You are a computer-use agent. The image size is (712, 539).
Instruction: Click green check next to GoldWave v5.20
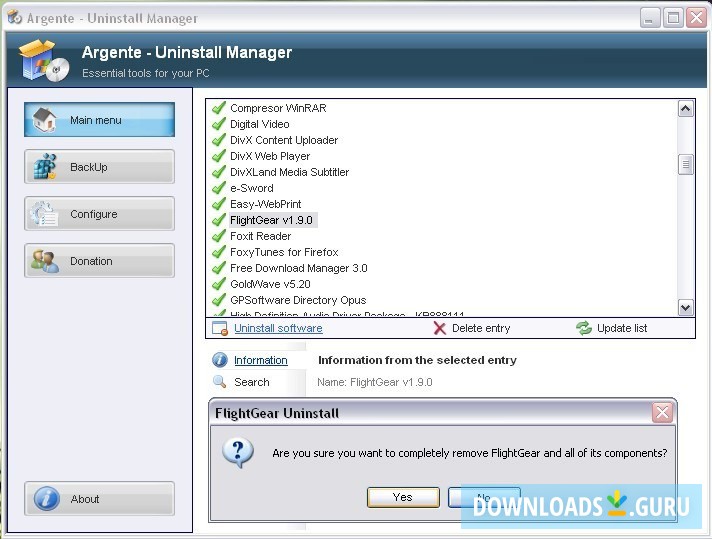219,284
